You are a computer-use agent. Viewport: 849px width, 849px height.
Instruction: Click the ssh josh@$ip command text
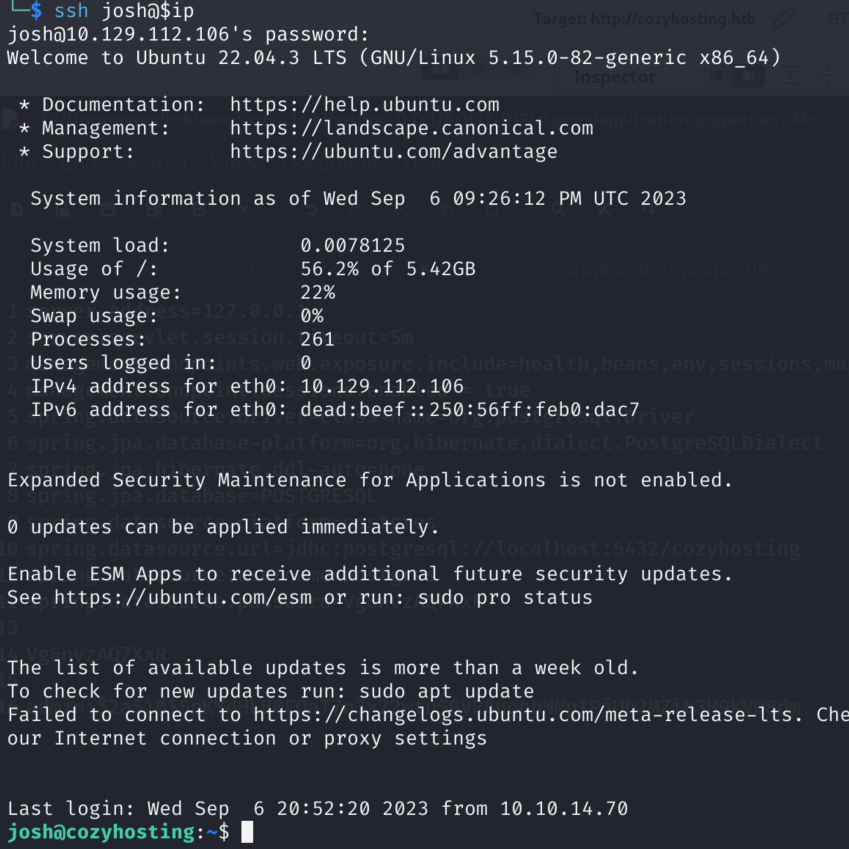click(x=124, y=10)
